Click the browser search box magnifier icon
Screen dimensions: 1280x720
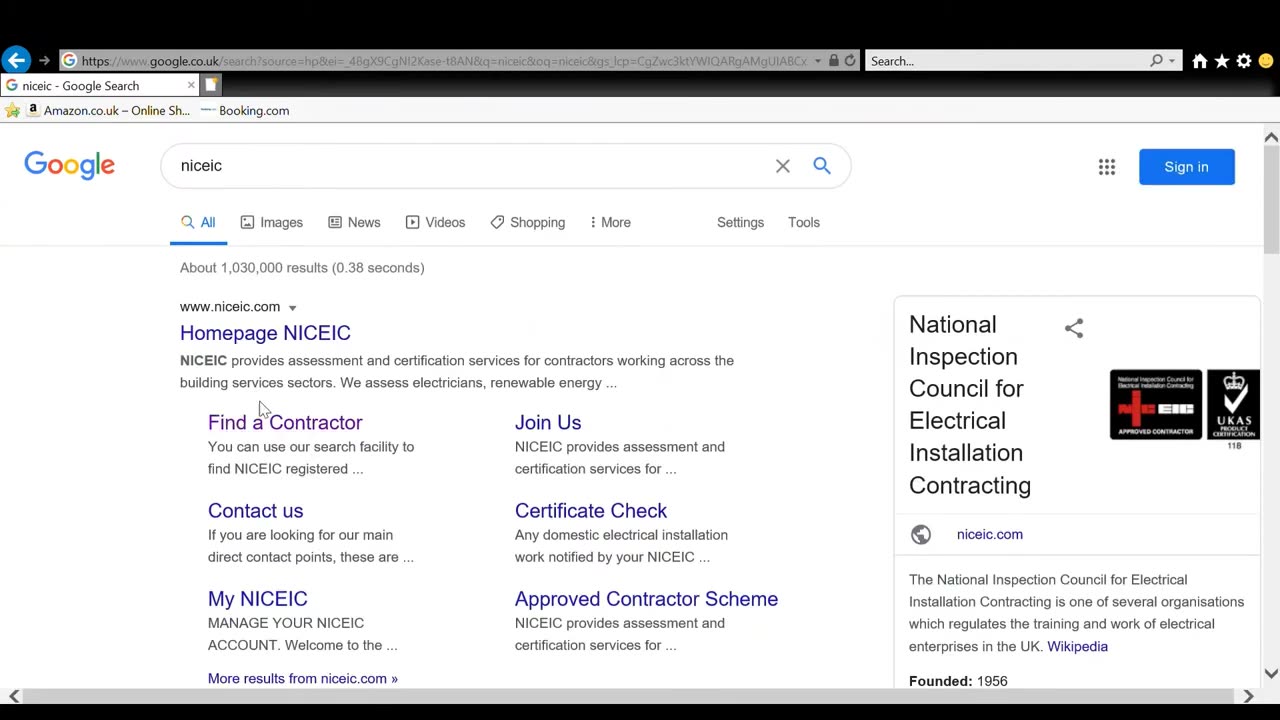tap(1156, 61)
